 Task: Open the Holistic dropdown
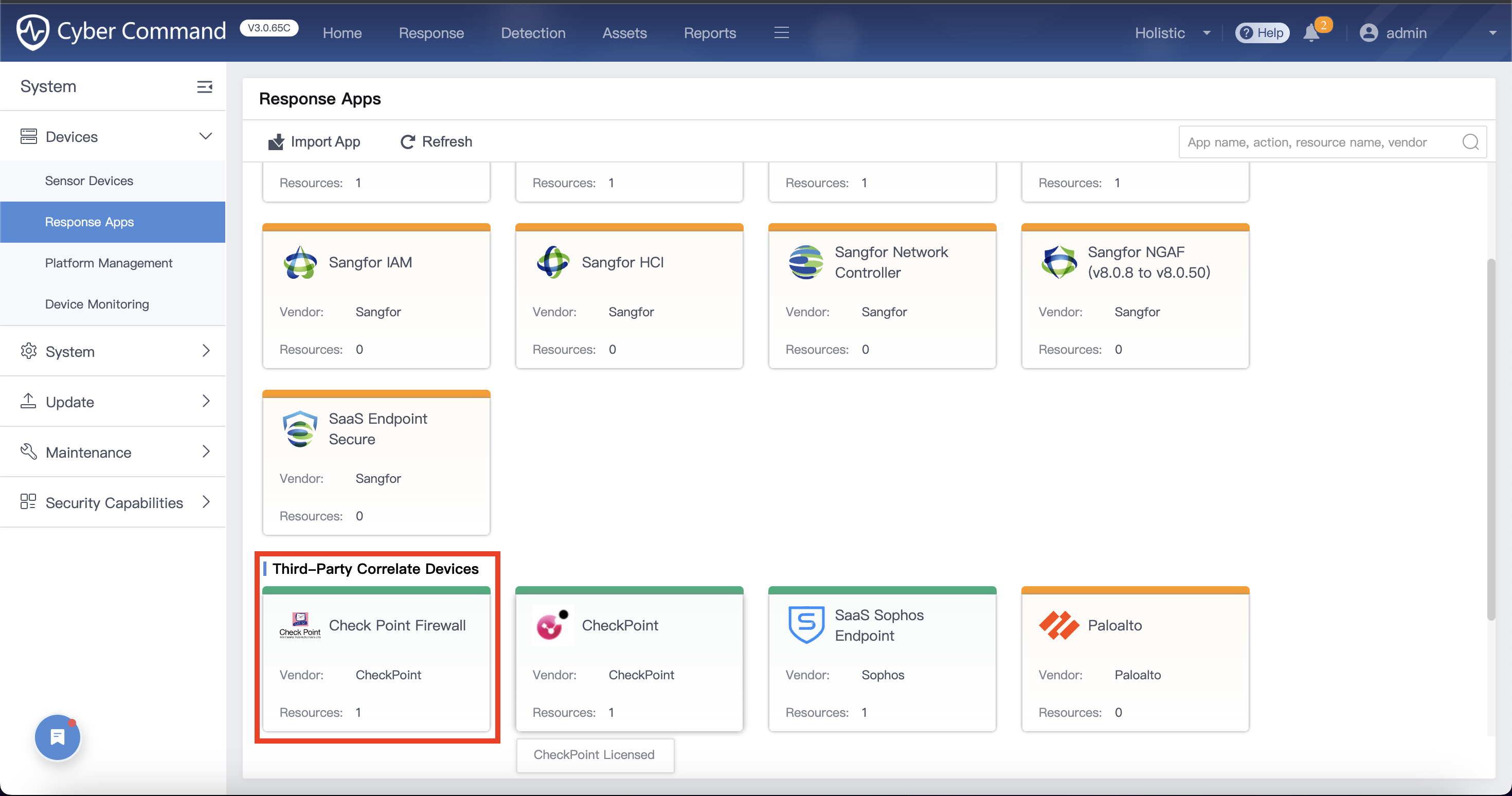[x=1172, y=33]
